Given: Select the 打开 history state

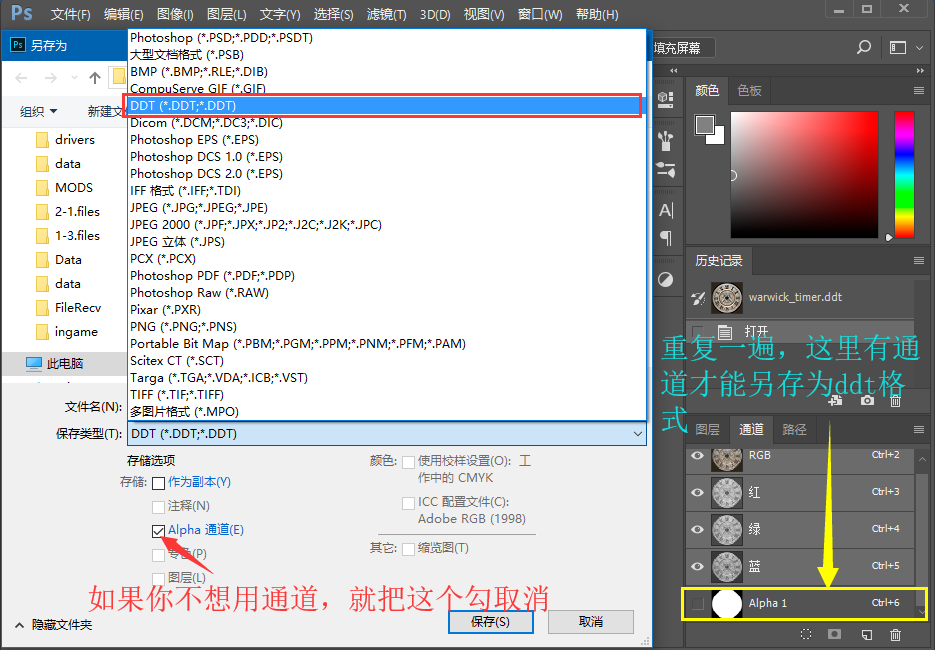Looking at the screenshot, I should tap(799, 332).
